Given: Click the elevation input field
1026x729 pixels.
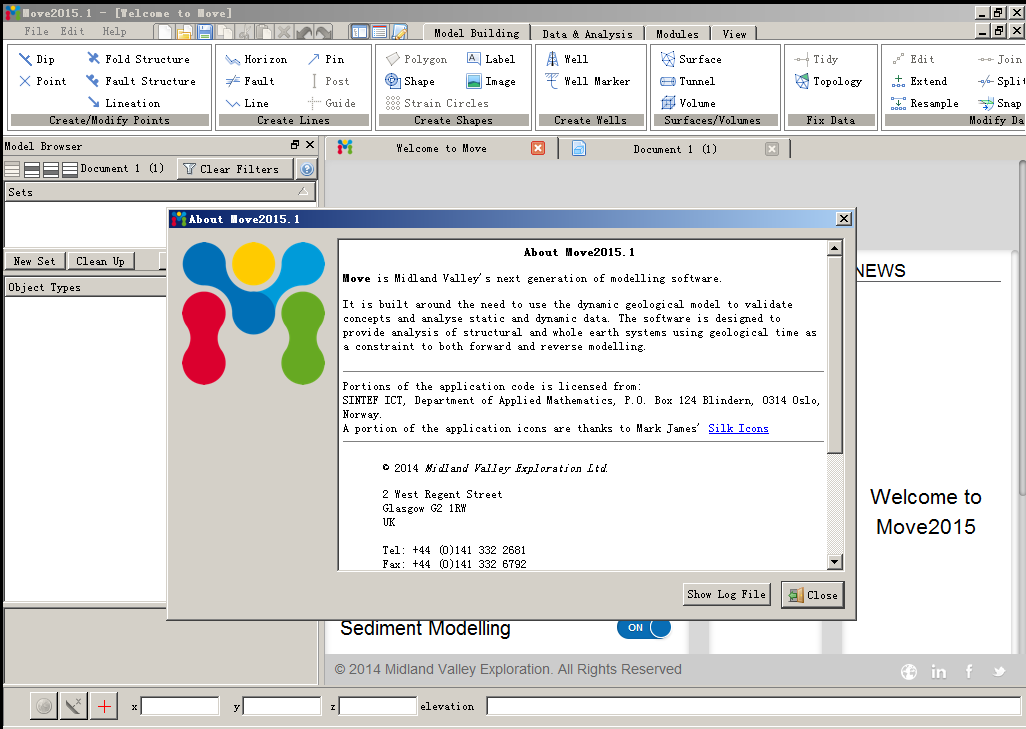Looking at the screenshot, I should 754,706.
